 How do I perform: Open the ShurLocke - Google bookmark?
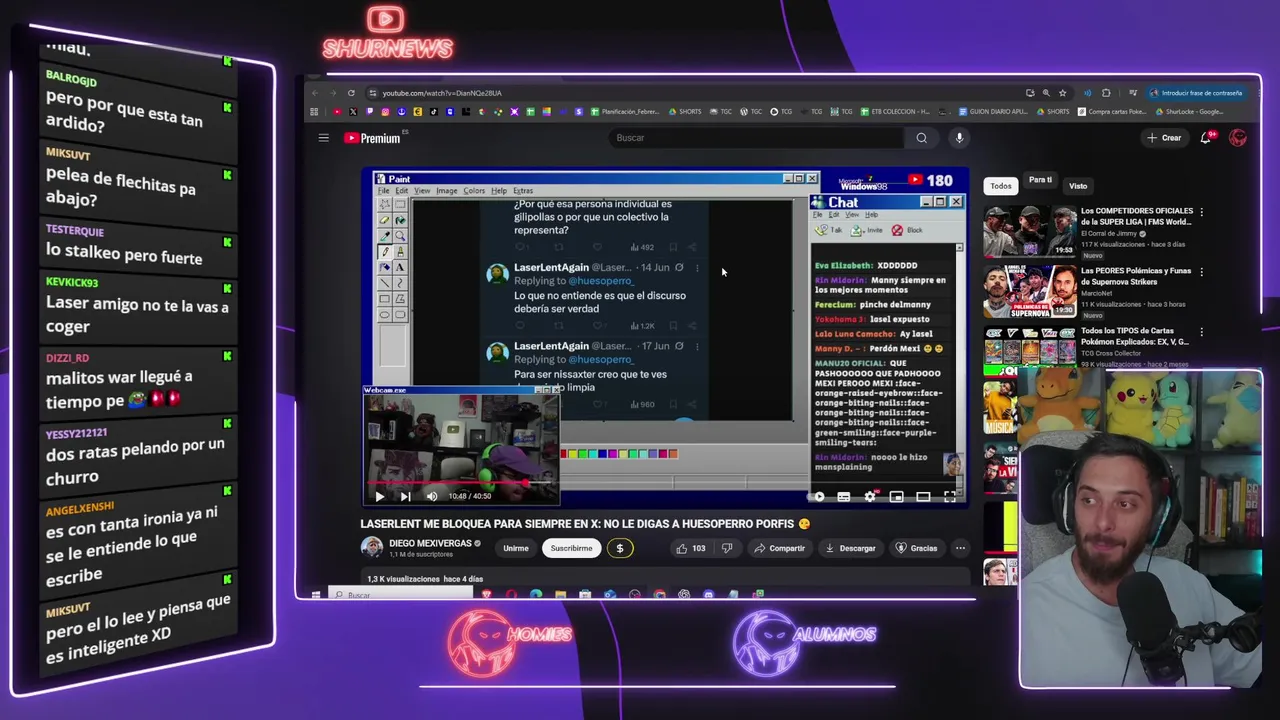coord(1190,112)
